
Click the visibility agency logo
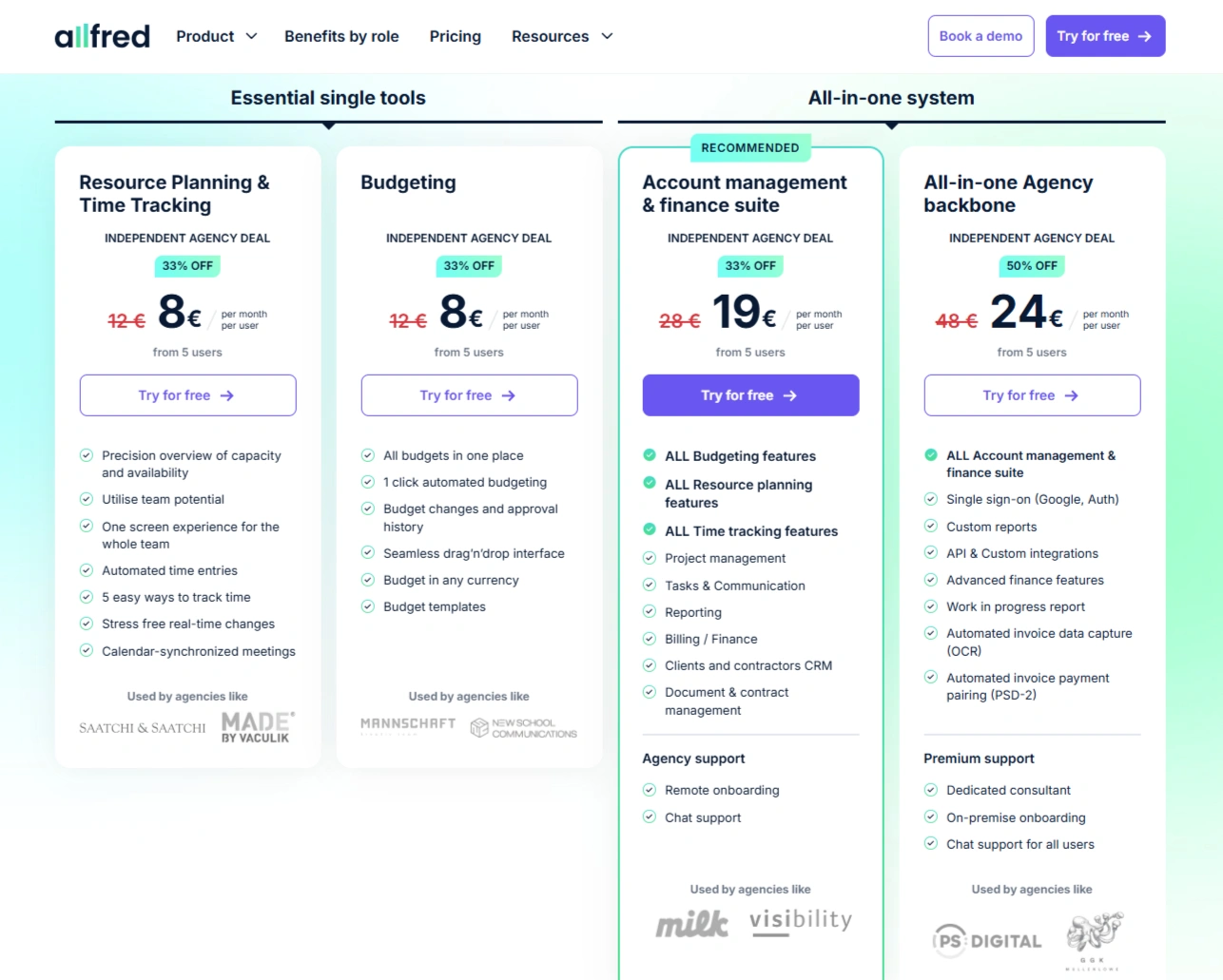(800, 920)
